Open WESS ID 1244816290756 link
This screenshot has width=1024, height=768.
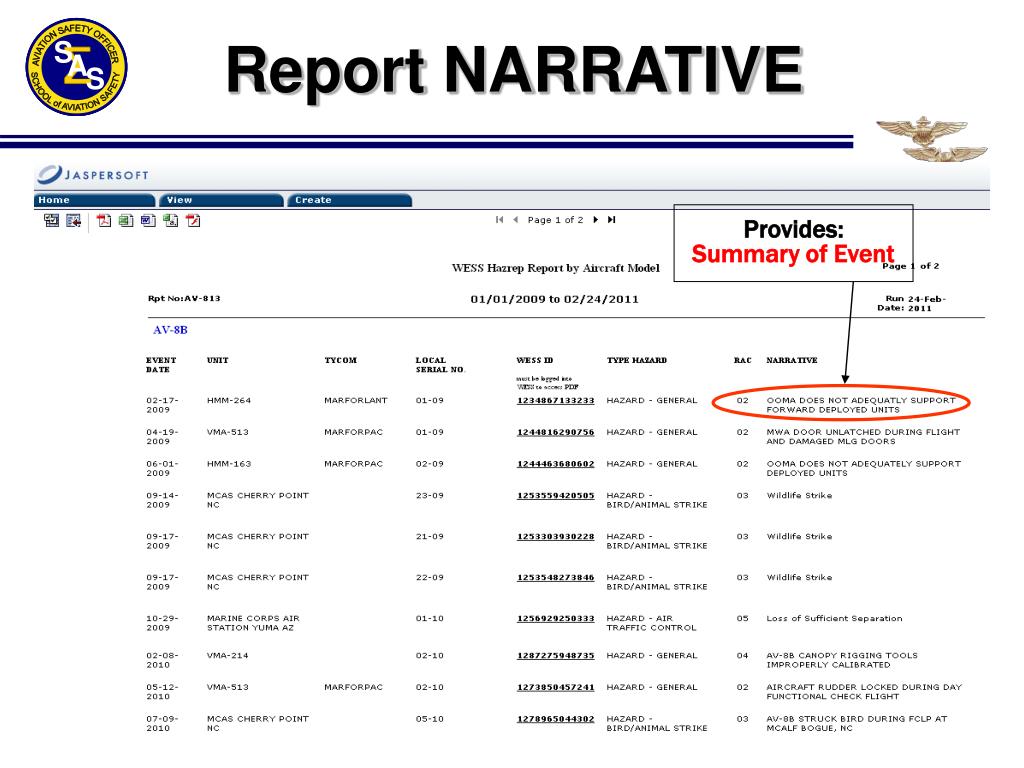point(556,432)
